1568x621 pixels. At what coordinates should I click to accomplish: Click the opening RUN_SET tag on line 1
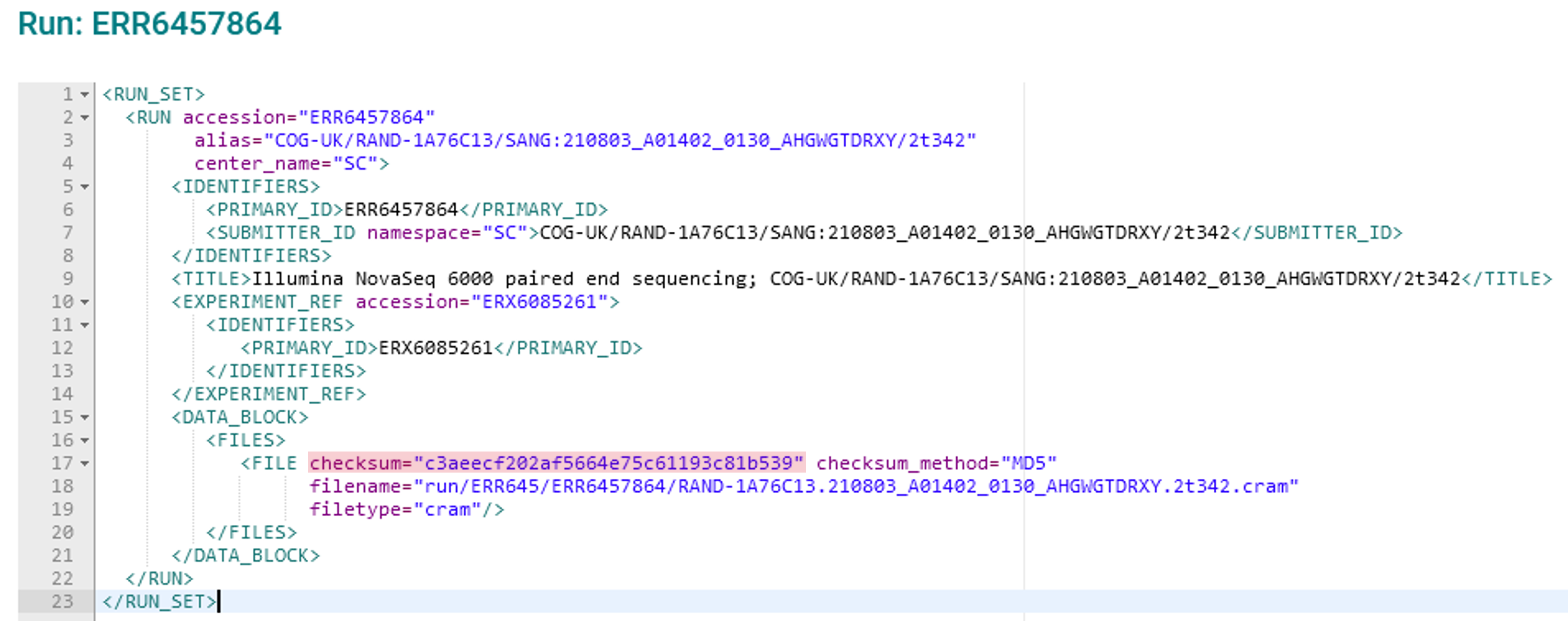pyautogui.click(x=154, y=94)
